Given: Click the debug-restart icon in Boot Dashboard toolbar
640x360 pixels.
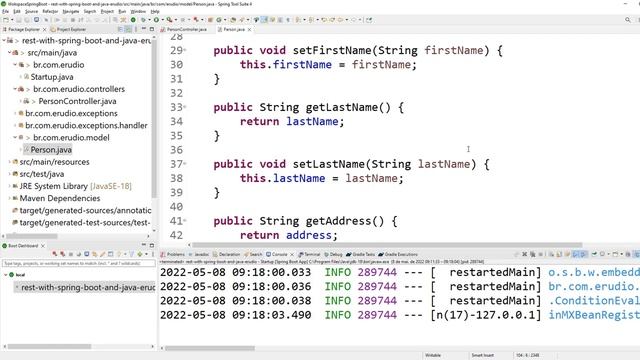Looking at the screenshot, I should (x=62, y=254).
